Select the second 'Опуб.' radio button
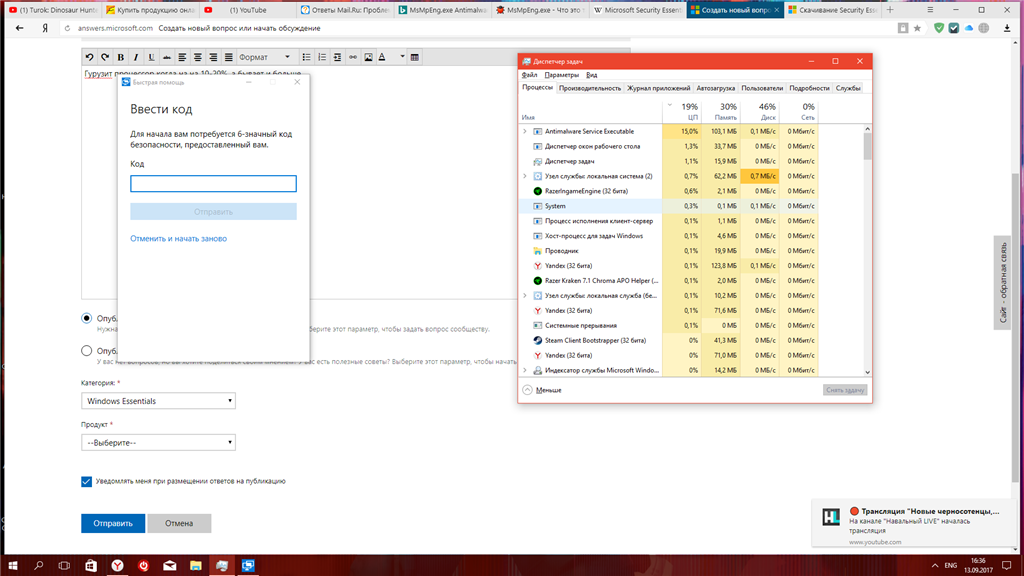 coord(86,351)
